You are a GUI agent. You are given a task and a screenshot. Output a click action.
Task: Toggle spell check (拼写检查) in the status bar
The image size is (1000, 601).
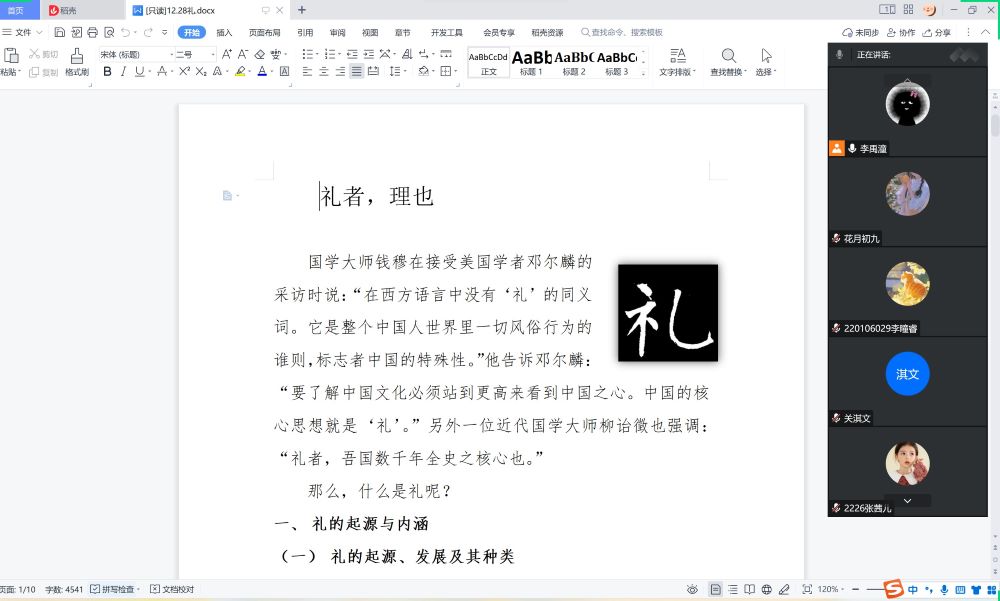[x=115, y=589]
